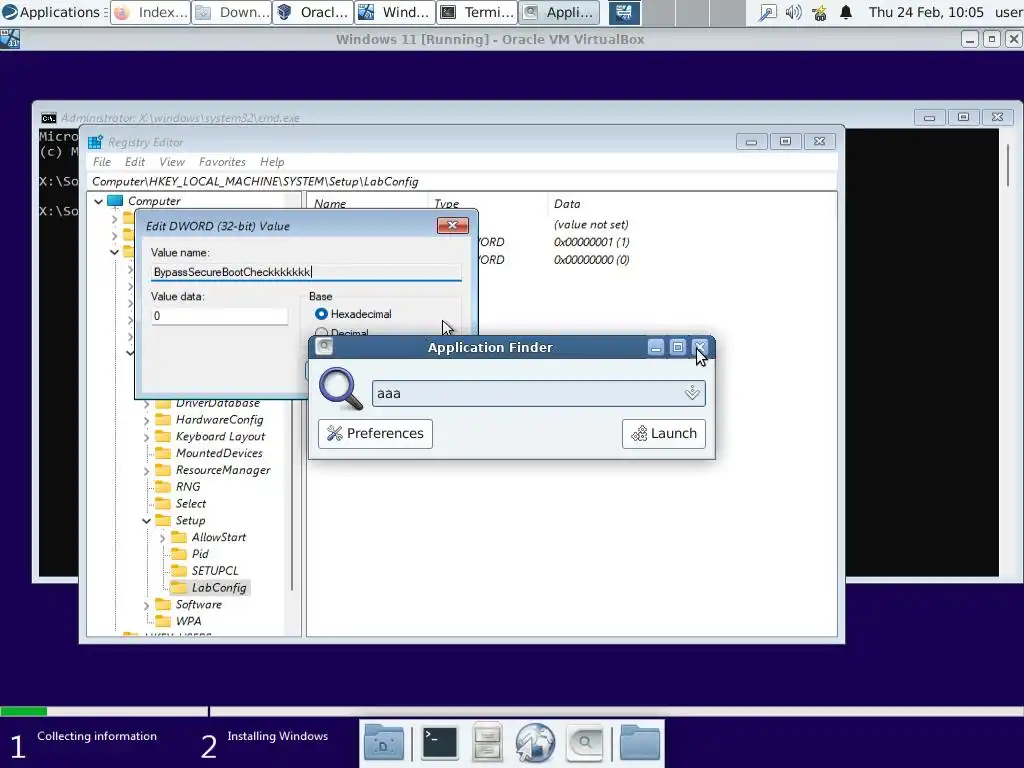The width and height of the screenshot is (1024, 768).
Task: Expand the DriverDatabase key
Action: click(x=146, y=404)
